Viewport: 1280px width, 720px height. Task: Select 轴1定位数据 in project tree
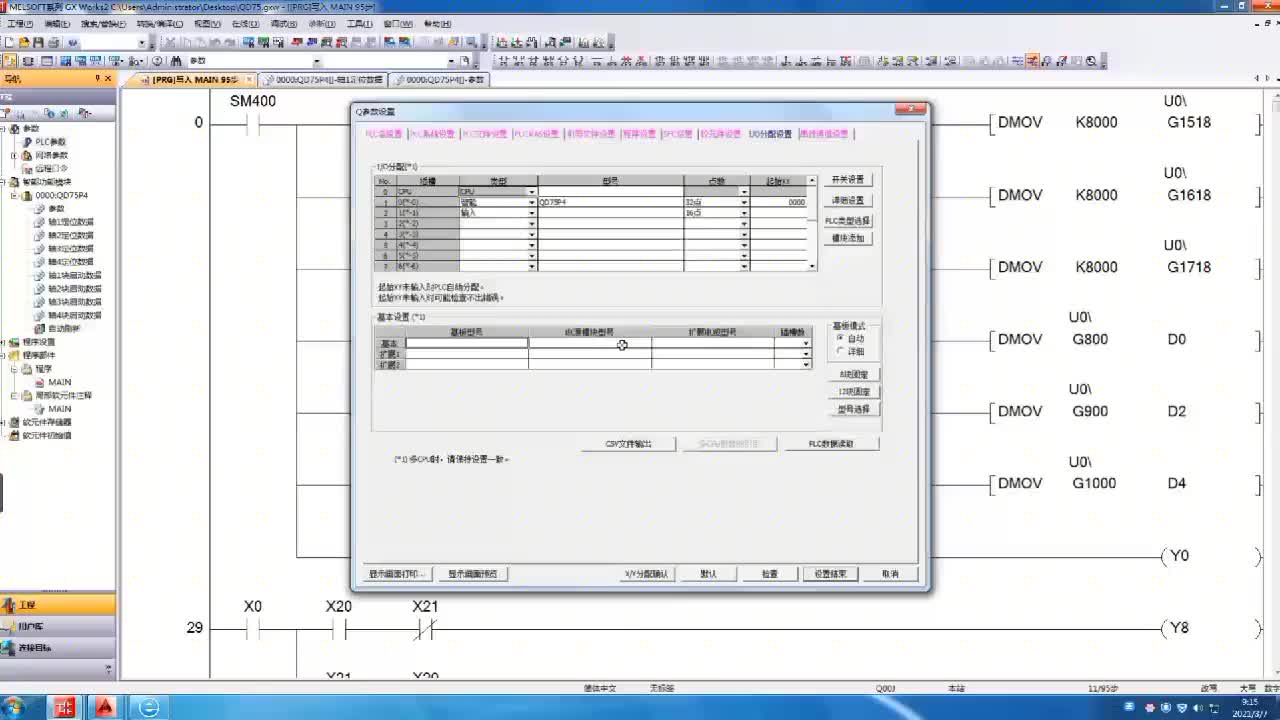(x=70, y=222)
